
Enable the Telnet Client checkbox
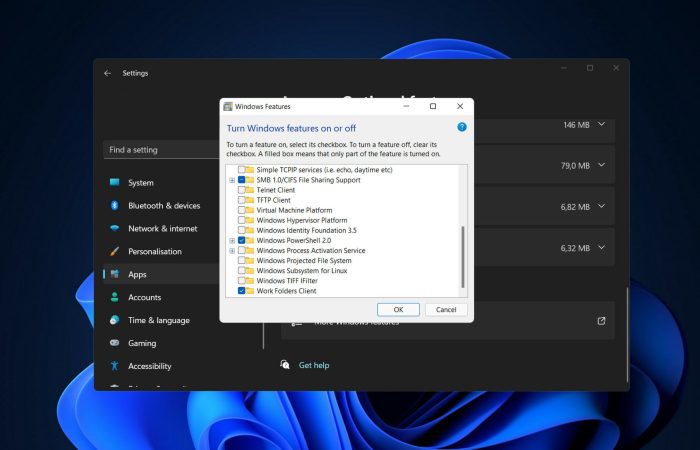(241, 190)
